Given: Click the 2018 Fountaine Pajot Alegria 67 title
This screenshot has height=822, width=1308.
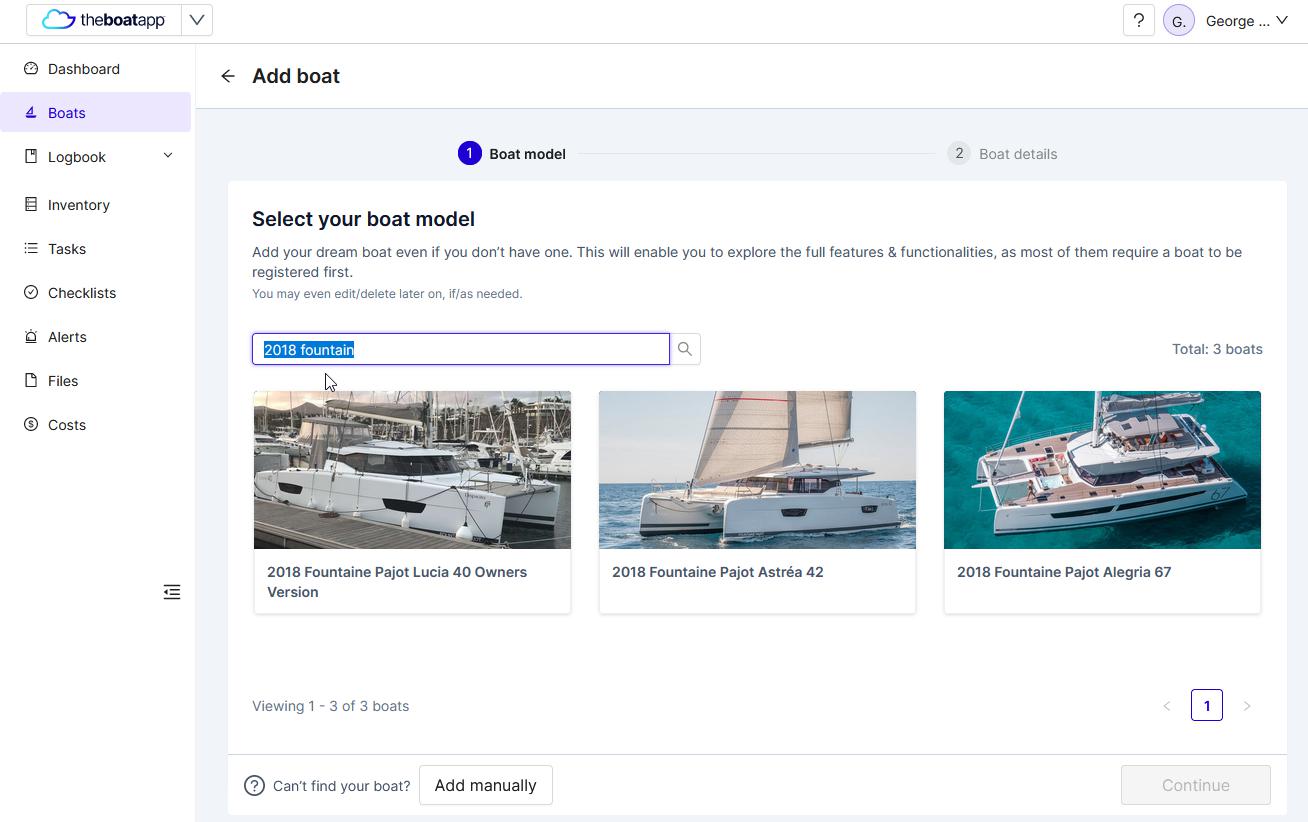Looking at the screenshot, I should pos(1064,572).
